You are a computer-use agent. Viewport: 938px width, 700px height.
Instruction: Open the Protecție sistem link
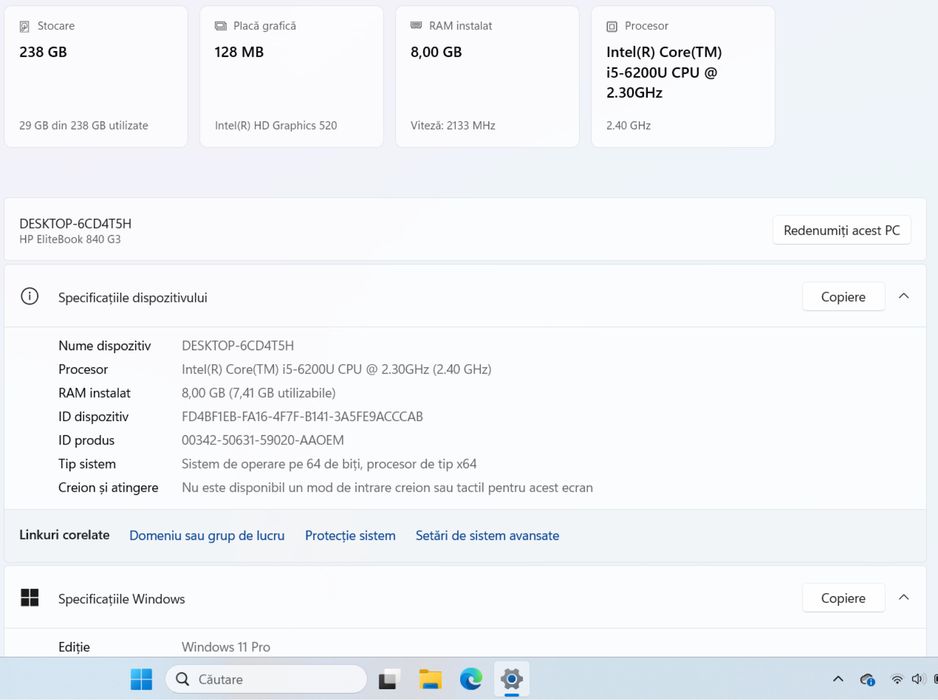pyautogui.click(x=350, y=535)
